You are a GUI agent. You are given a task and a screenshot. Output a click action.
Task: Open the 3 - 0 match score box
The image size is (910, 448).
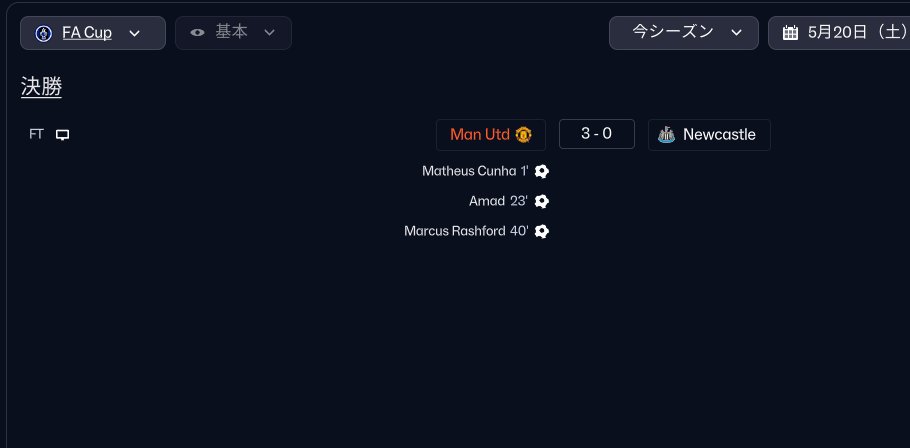(x=597, y=134)
